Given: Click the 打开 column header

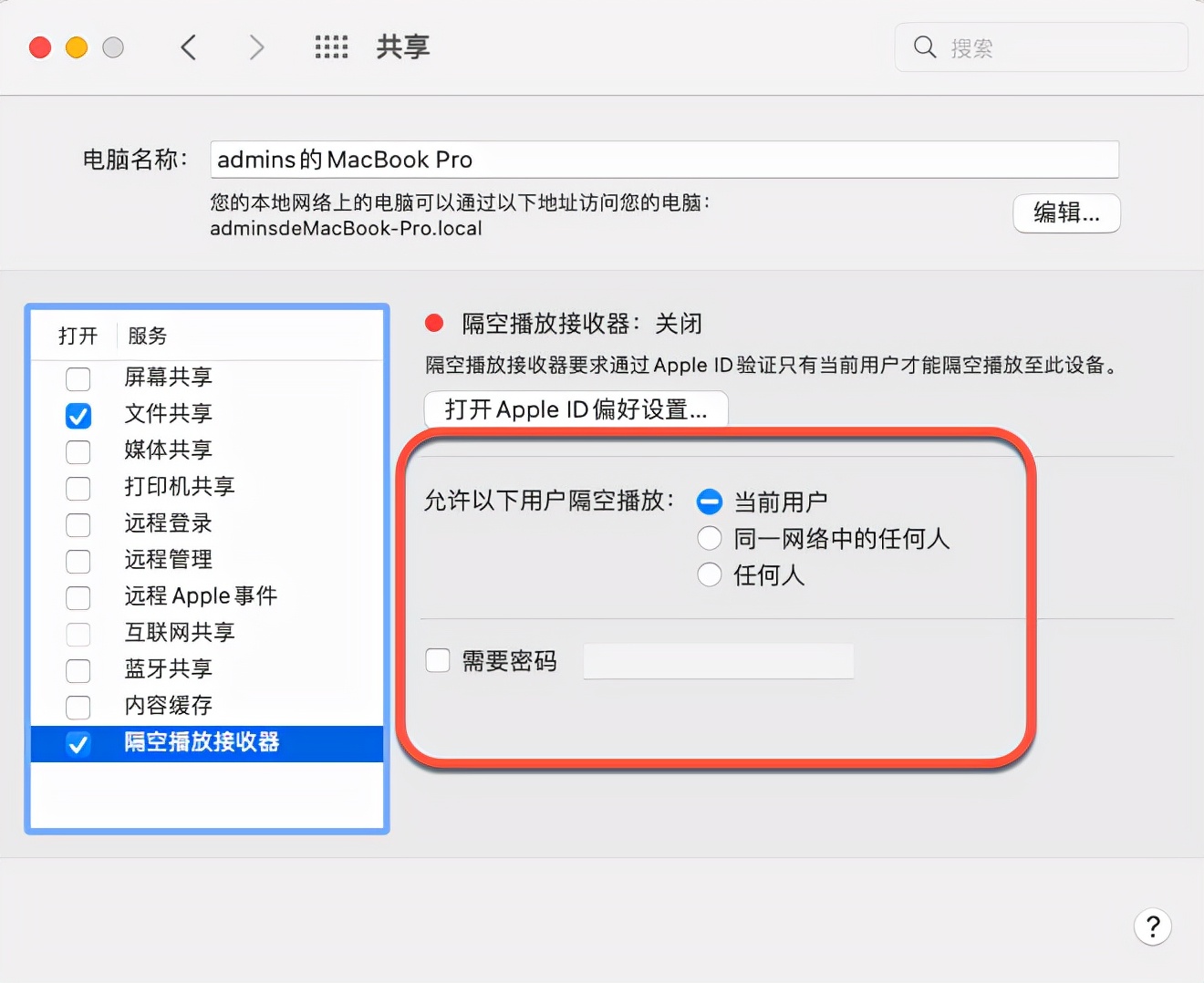Looking at the screenshot, I should (x=78, y=336).
